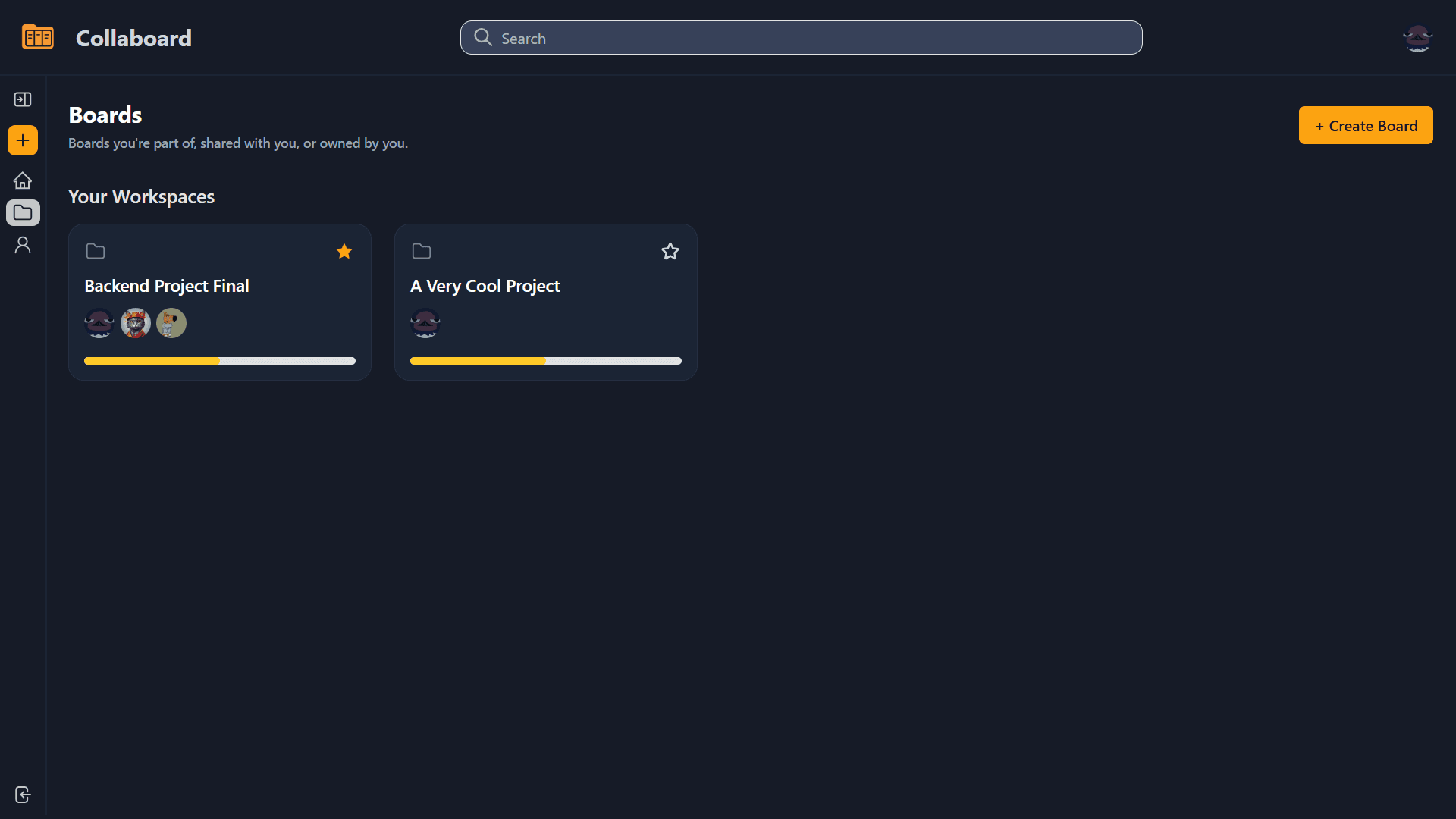Star the A Very Cool Project board
The height and width of the screenshot is (819, 1456).
point(670,251)
